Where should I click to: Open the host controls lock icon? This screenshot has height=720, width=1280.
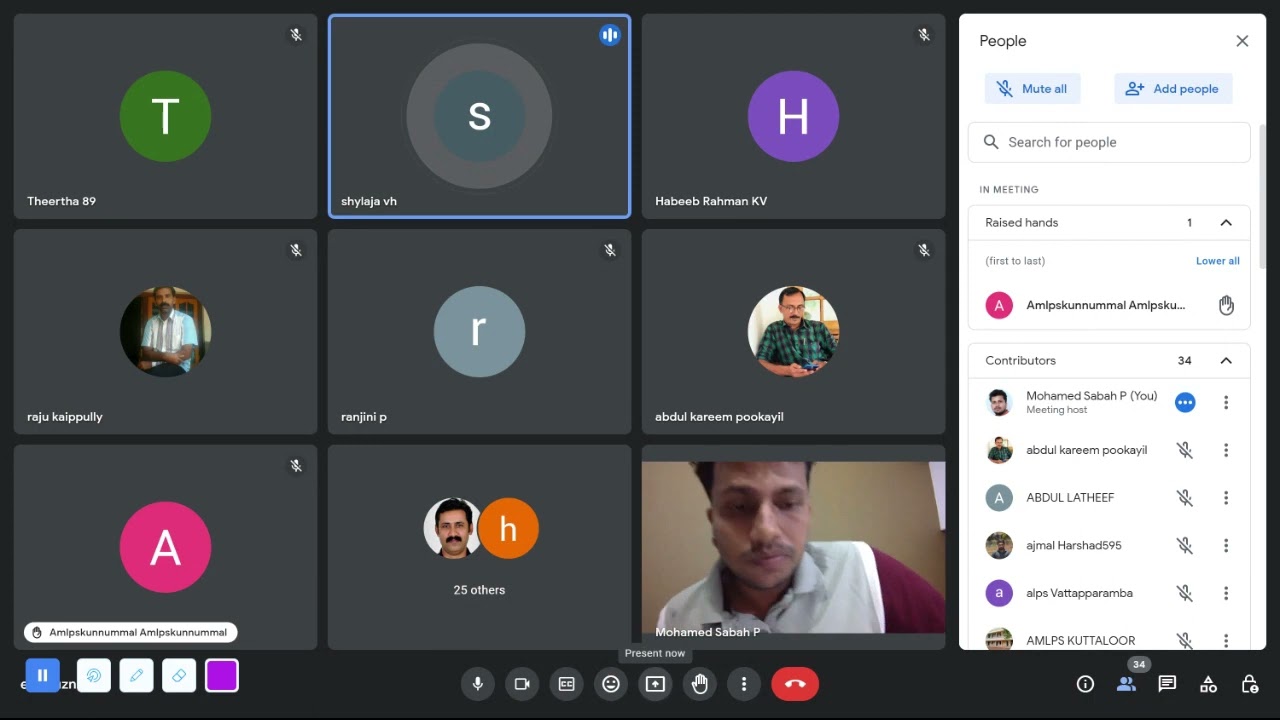pyautogui.click(x=1249, y=684)
